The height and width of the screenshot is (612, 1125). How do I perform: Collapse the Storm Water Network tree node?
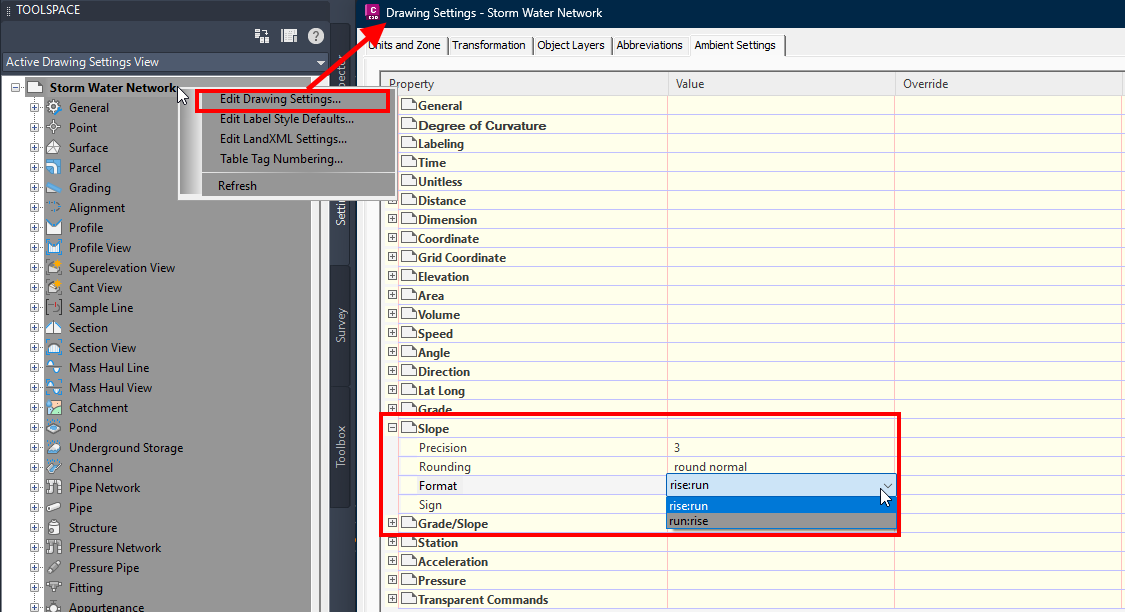(x=15, y=88)
